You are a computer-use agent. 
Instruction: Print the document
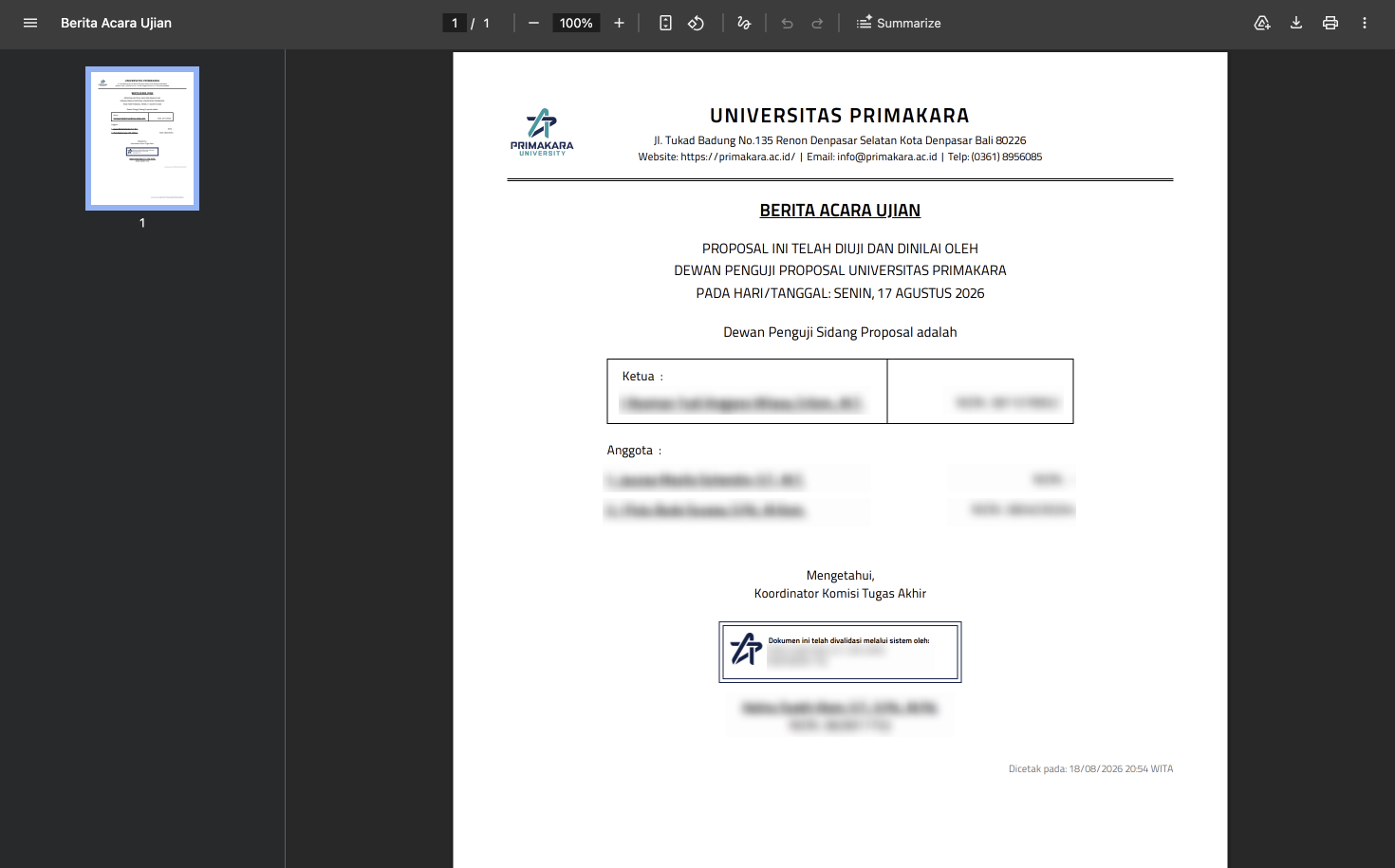click(x=1330, y=23)
